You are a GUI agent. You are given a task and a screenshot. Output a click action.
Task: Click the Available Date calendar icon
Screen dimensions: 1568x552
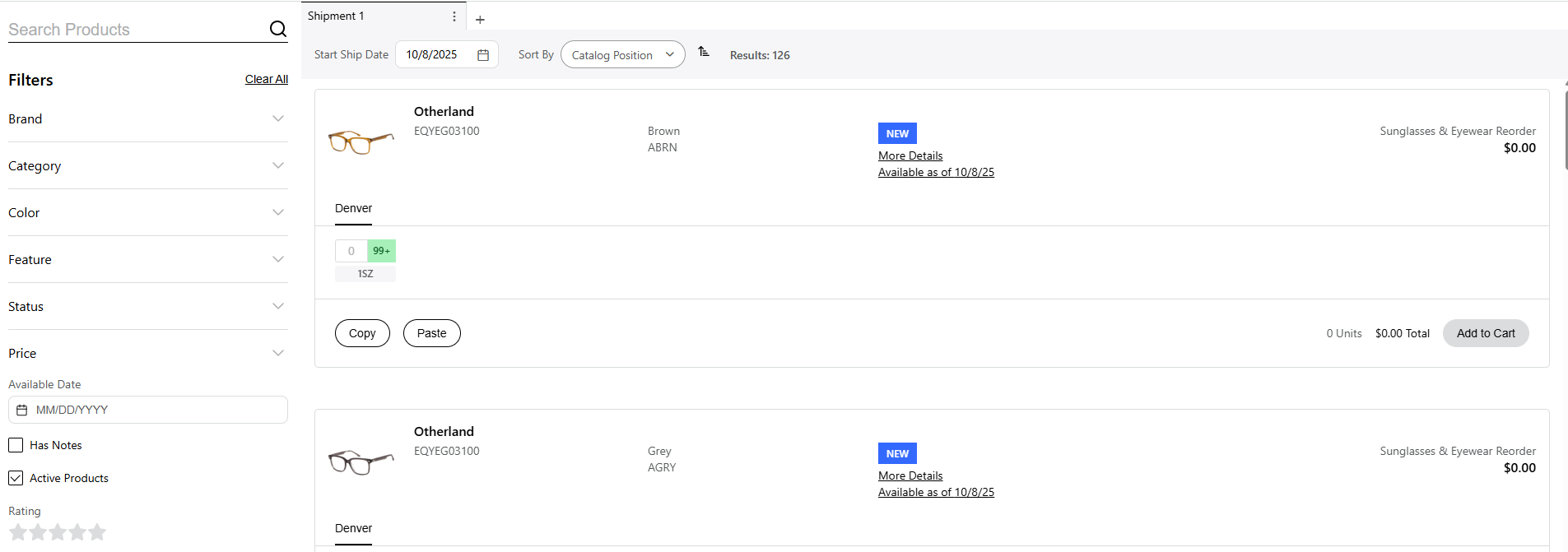coord(22,410)
